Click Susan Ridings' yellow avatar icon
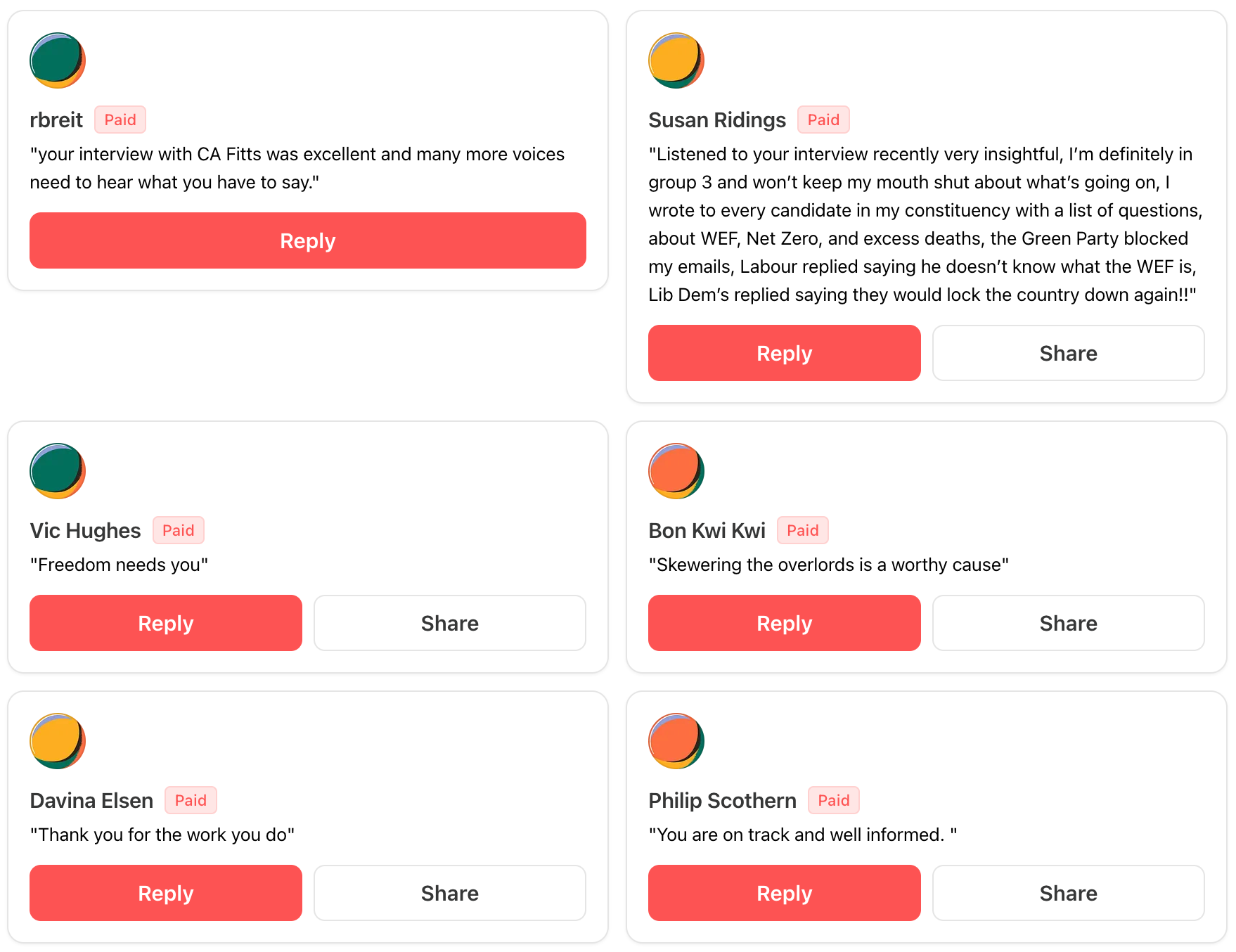 [676, 60]
